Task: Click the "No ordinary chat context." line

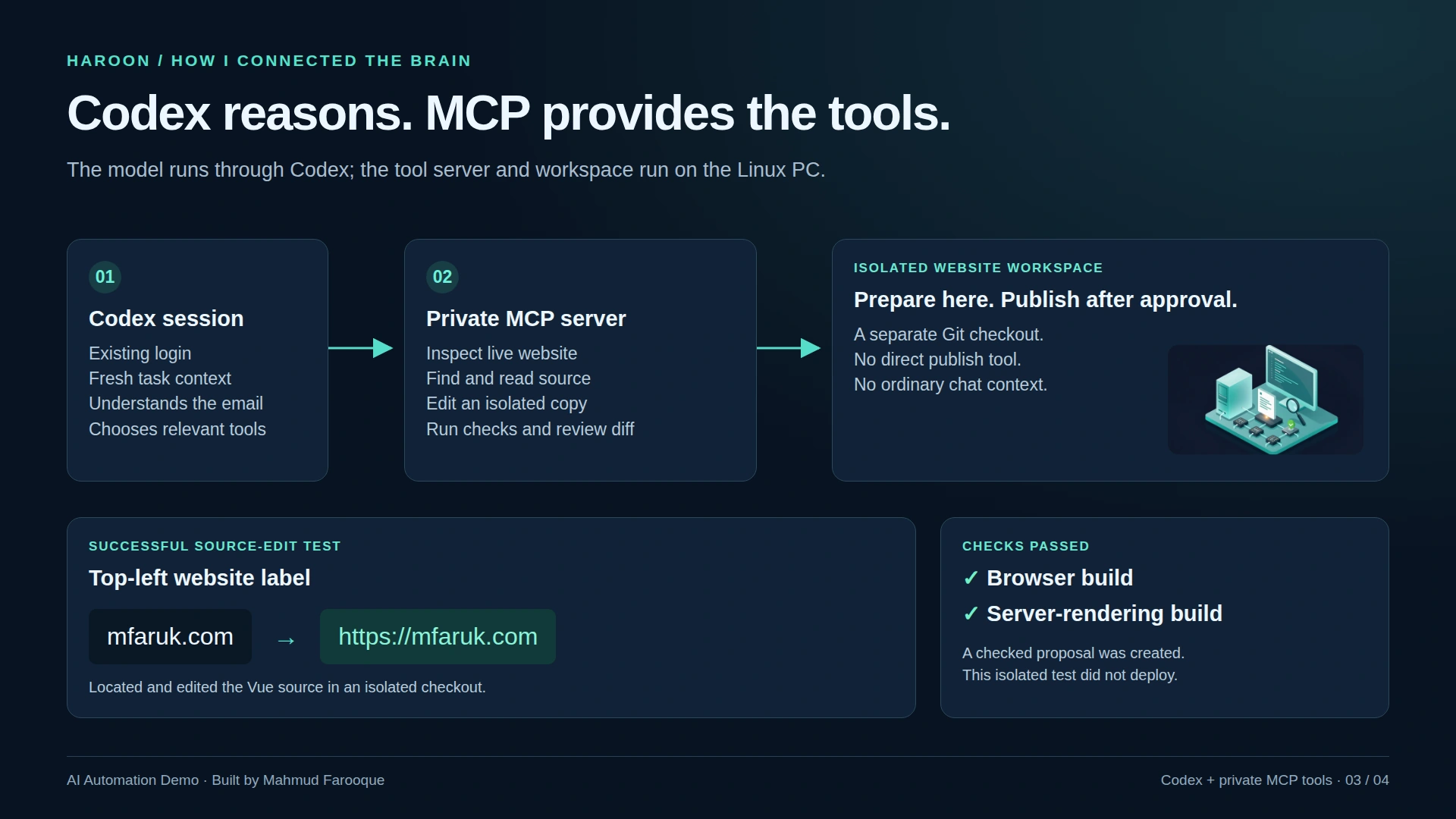Action: click(950, 384)
